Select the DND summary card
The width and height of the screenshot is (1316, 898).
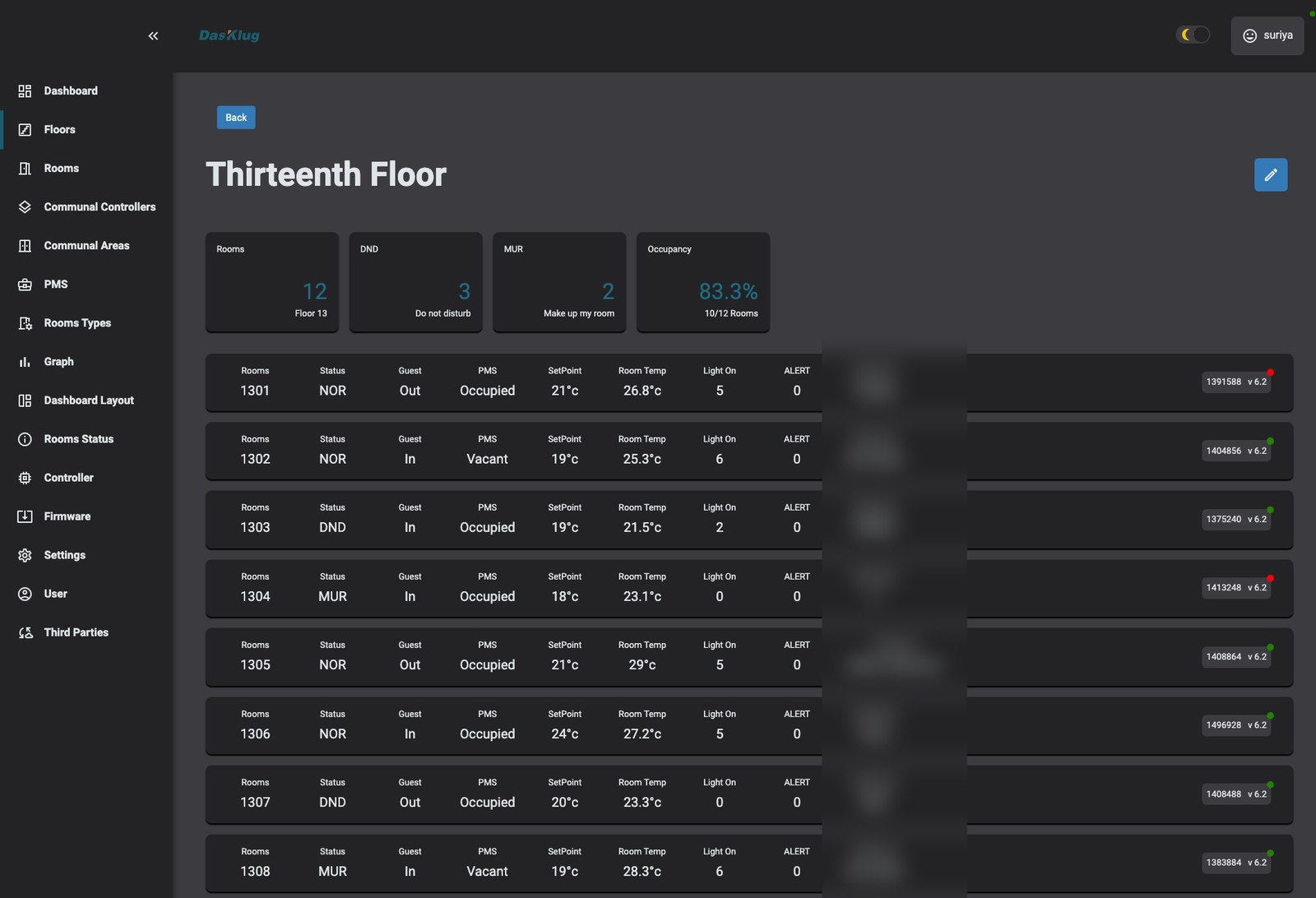(x=416, y=282)
